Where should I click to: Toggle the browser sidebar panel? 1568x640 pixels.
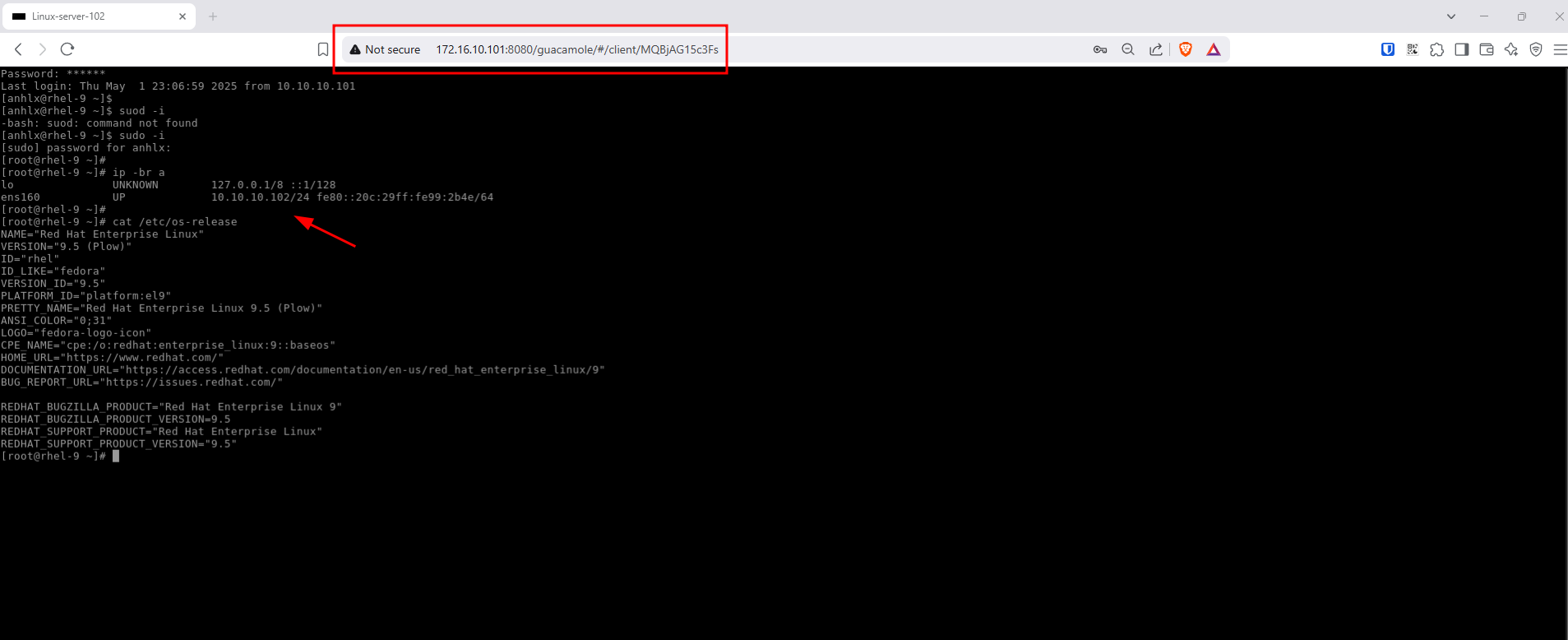tap(1462, 49)
